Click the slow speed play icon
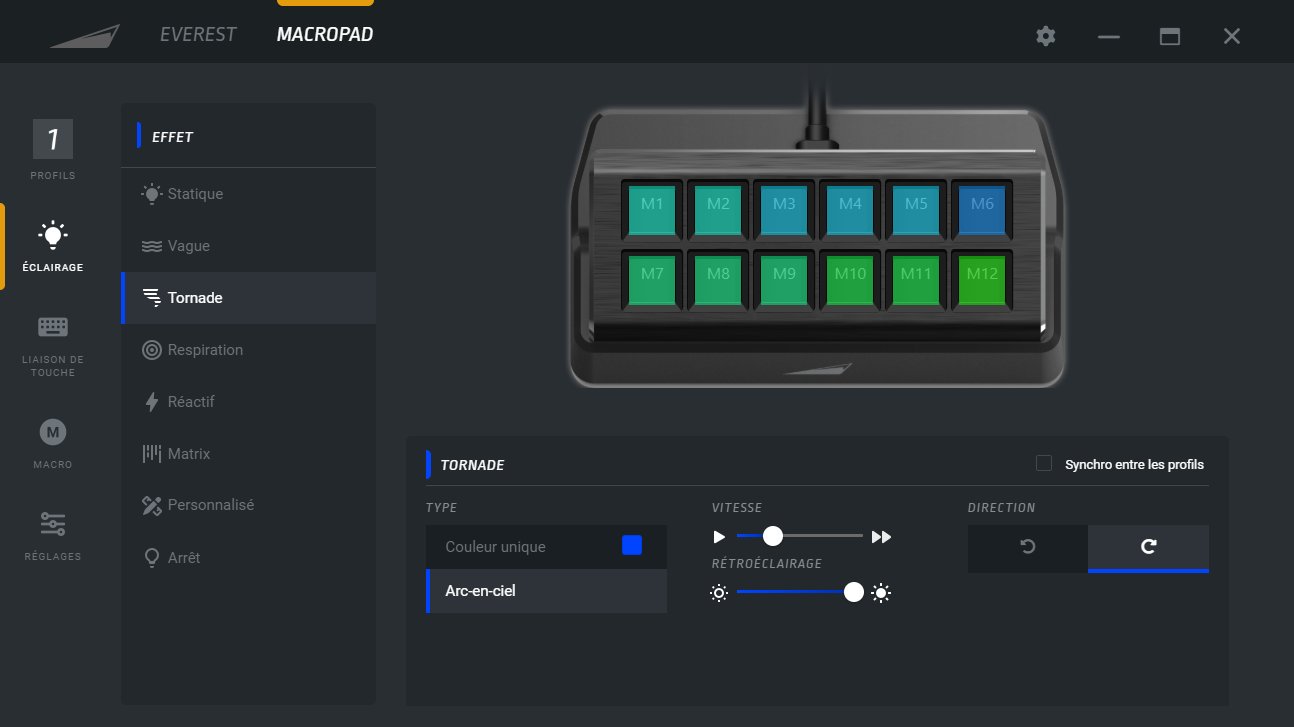The image size is (1294, 727). point(719,537)
